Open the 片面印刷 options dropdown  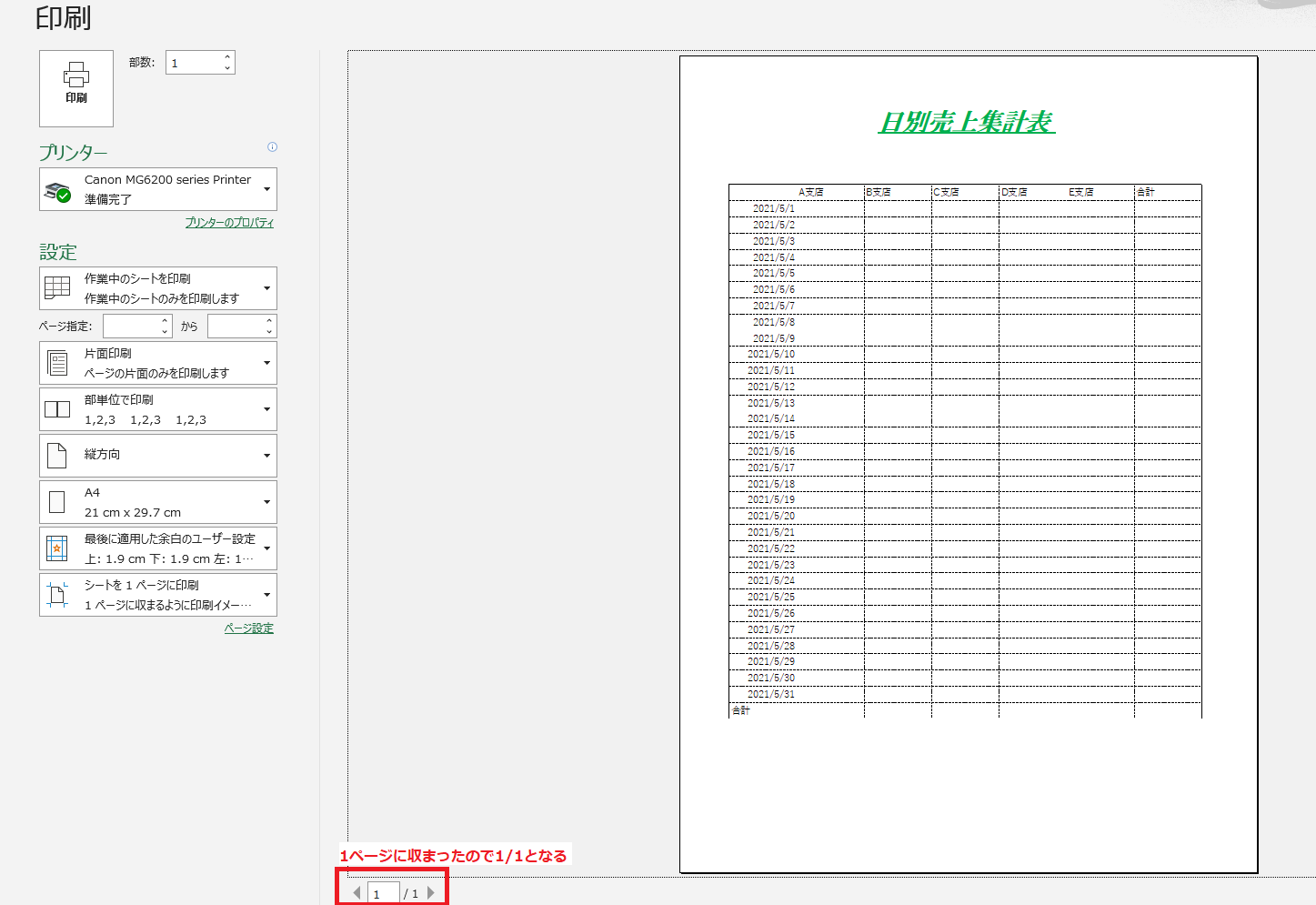(x=266, y=363)
